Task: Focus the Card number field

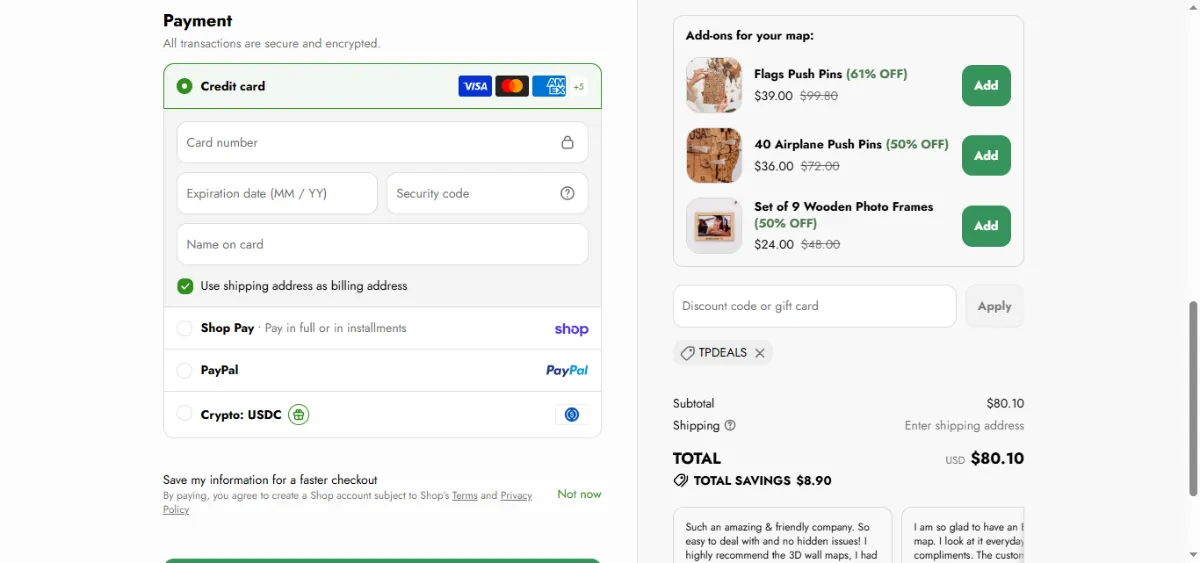Action: [382, 142]
